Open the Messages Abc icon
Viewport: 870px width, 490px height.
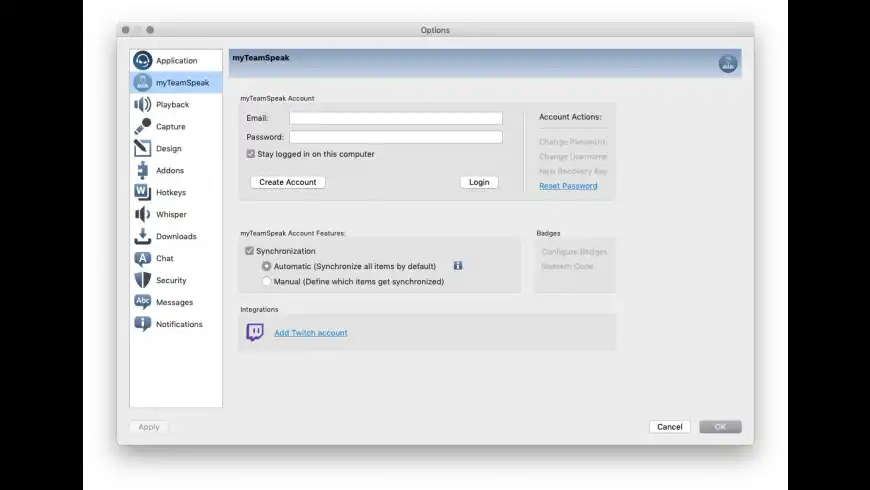click(x=143, y=302)
